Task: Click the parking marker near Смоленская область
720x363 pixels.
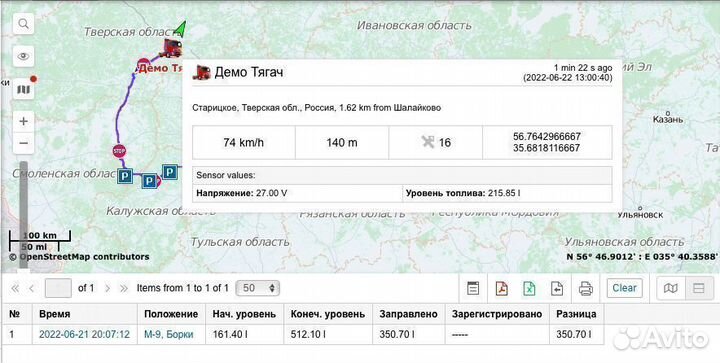Action: click(125, 176)
